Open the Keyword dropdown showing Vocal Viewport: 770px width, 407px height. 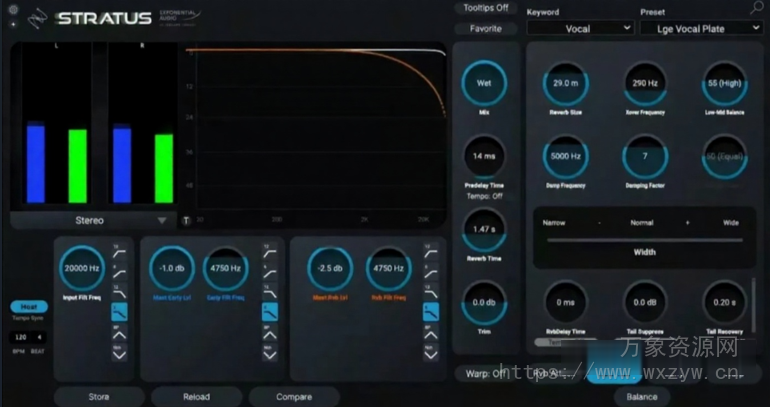coord(580,28)
